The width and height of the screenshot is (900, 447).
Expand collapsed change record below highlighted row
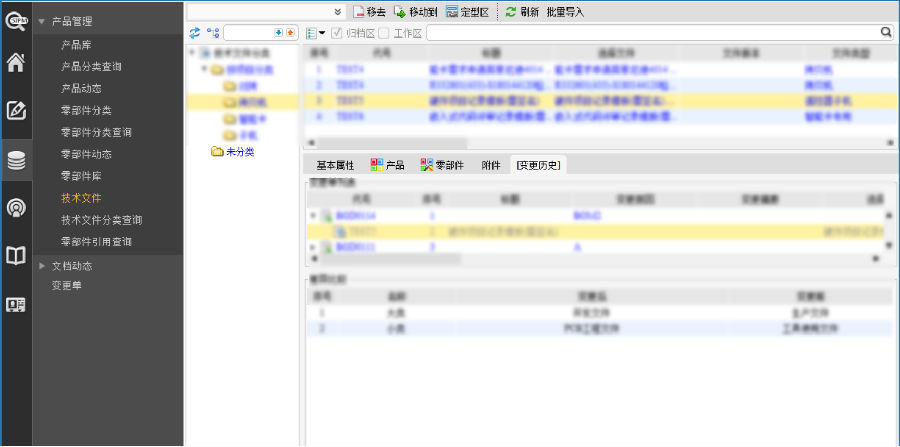tap(313, 247)
